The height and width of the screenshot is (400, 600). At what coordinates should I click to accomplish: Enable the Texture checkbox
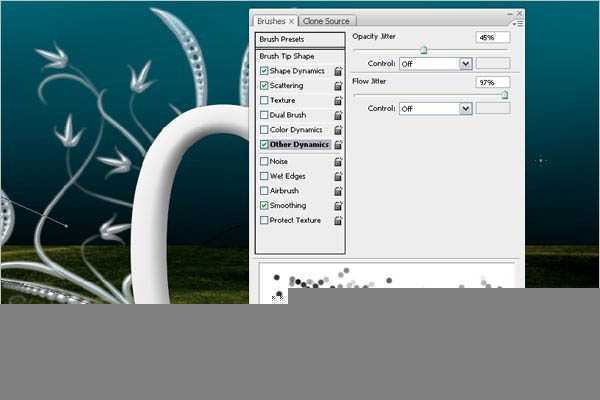pos(264,100)
